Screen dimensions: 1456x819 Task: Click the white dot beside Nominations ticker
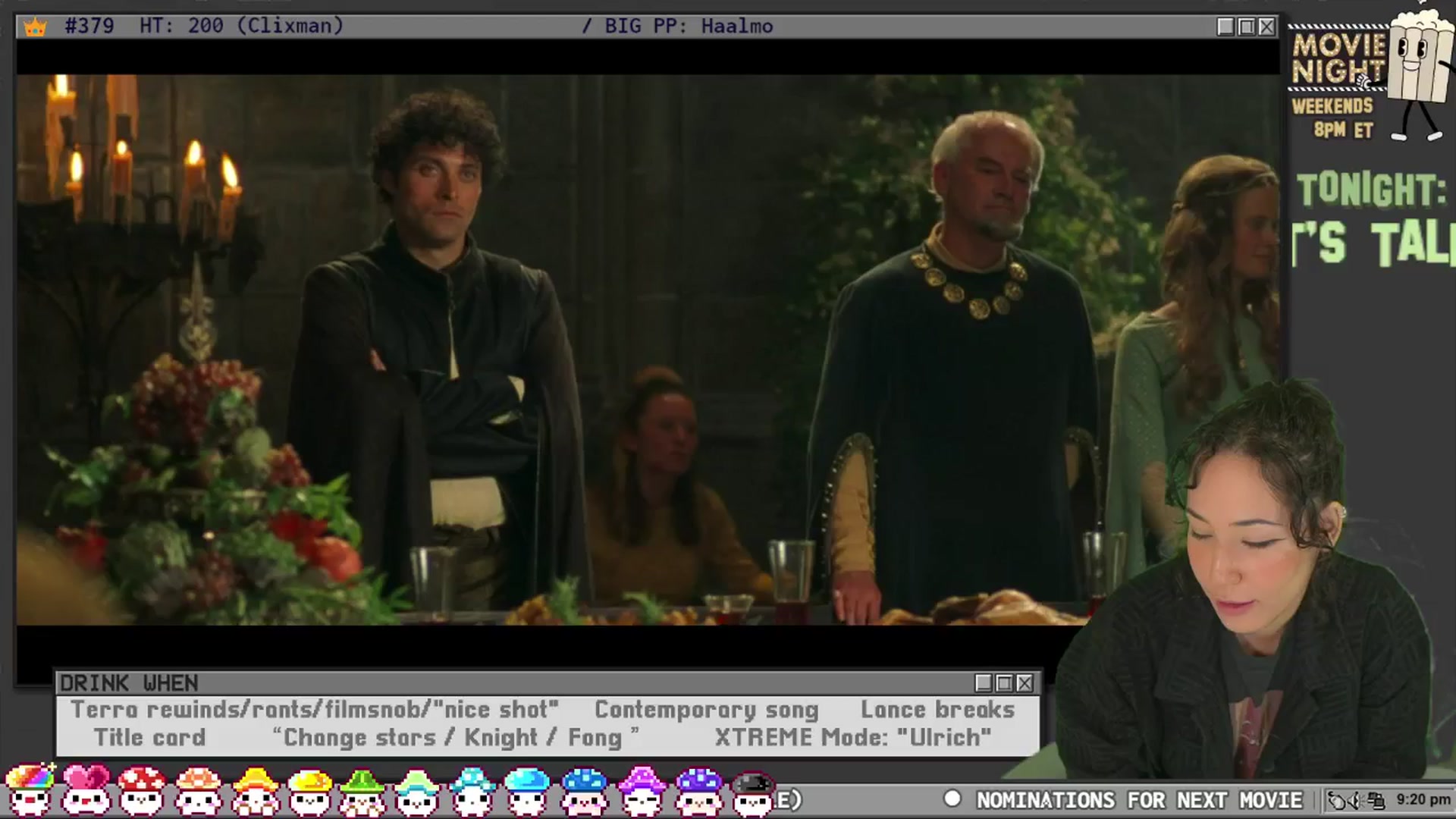952,799
